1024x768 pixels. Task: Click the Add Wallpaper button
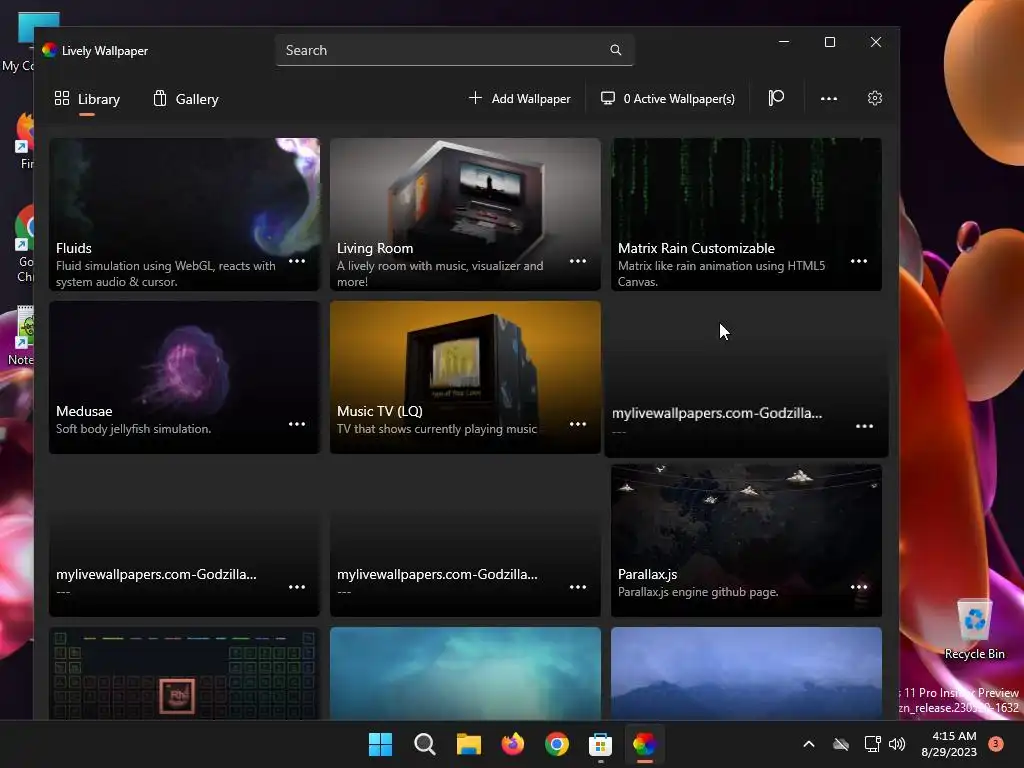[520, 99]
